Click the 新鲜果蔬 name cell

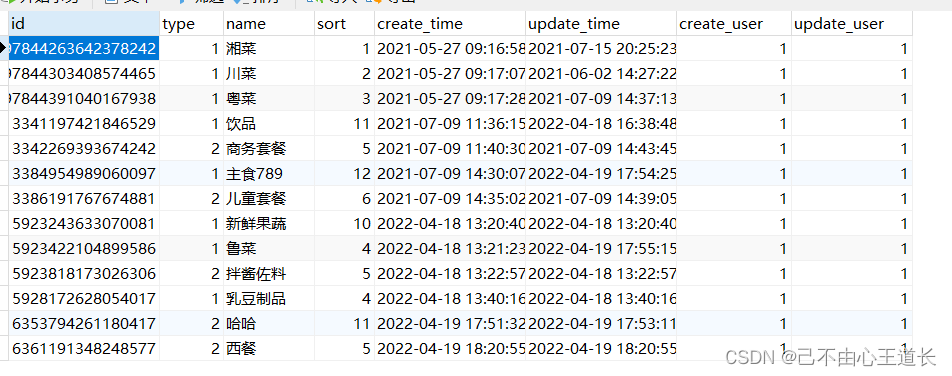tap(268, 224)
